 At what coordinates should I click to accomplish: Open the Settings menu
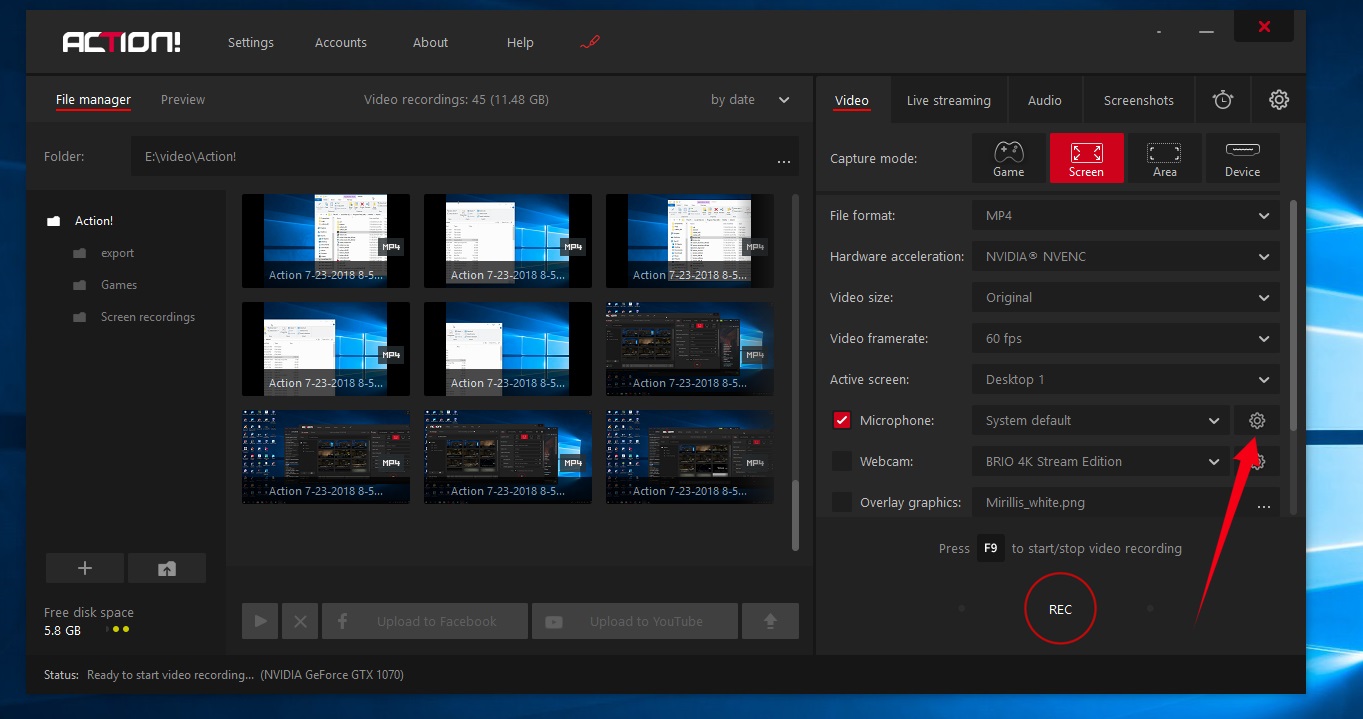[251, 43]
